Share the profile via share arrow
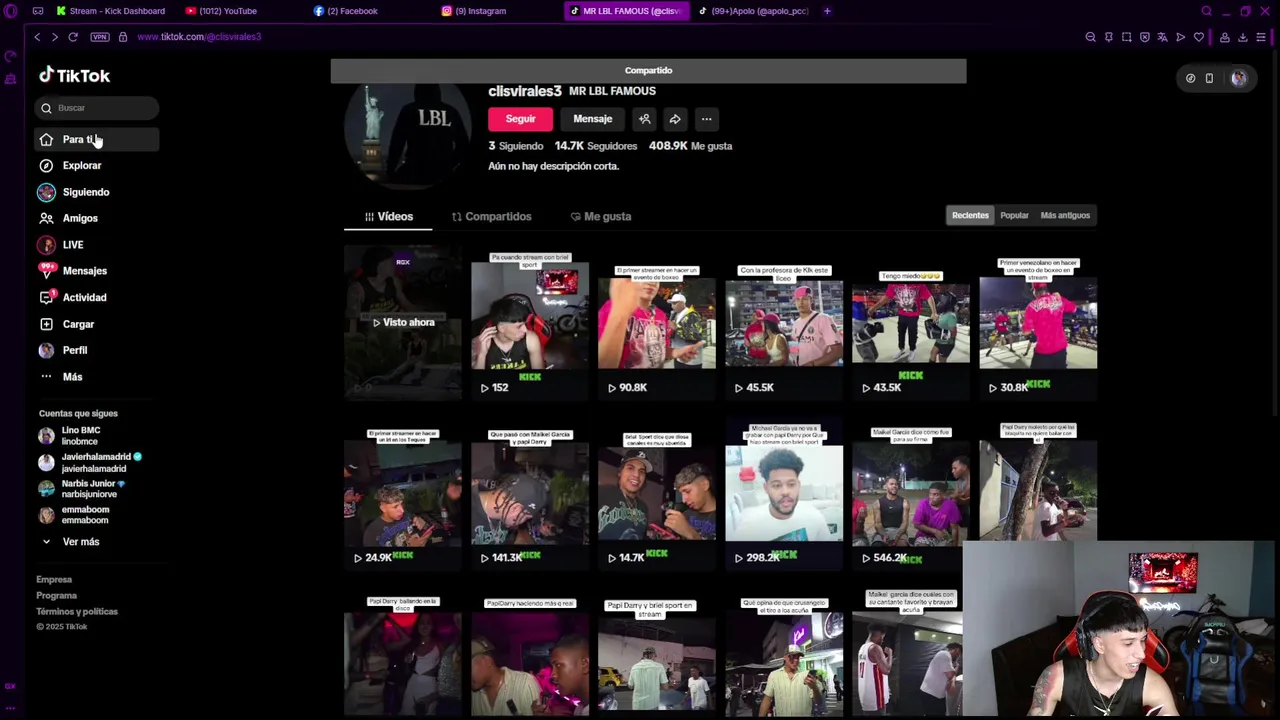The image size is (1280, 720). click(675, 119)
